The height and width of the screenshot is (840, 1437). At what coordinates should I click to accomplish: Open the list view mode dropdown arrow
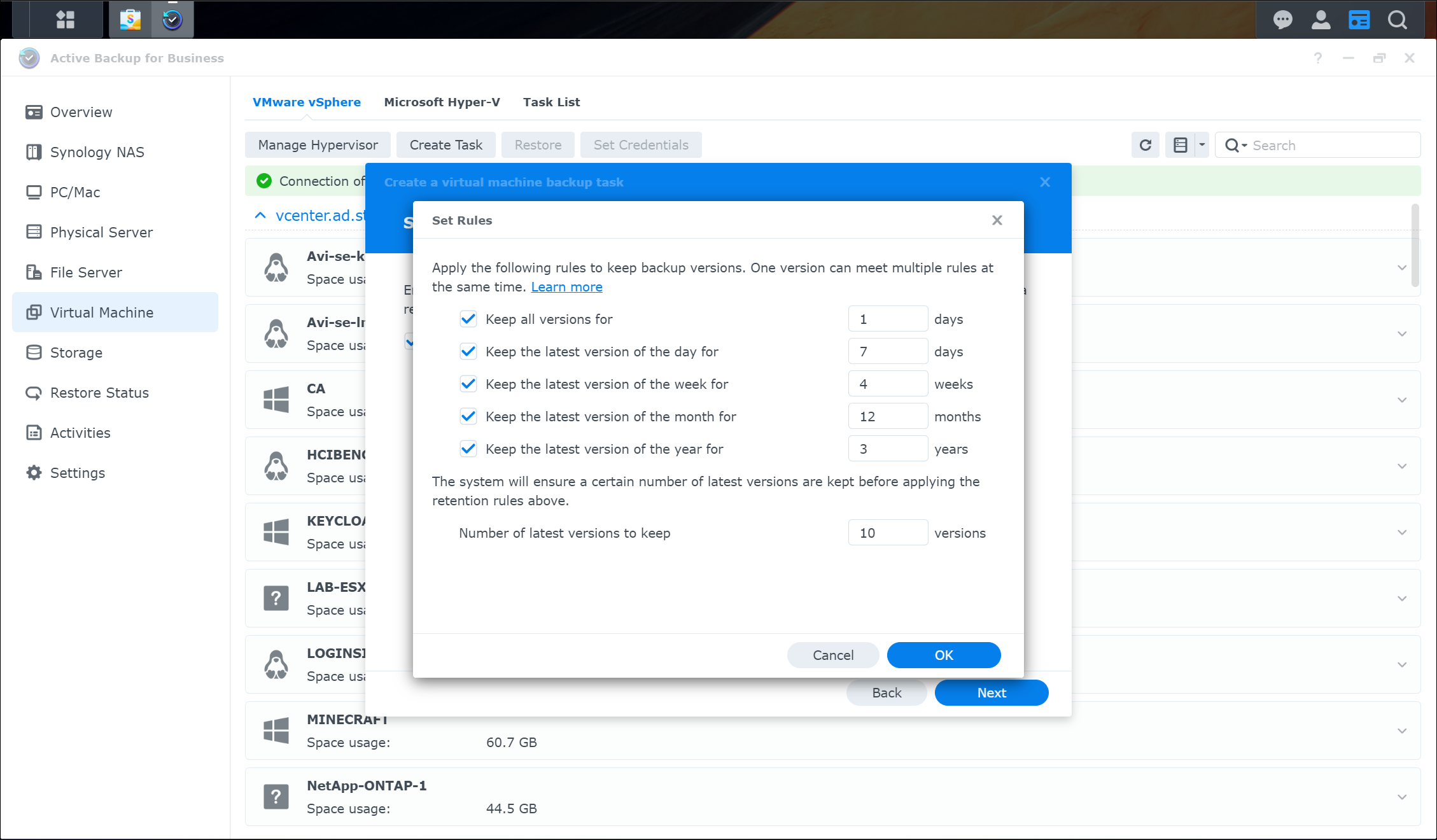1202,145
